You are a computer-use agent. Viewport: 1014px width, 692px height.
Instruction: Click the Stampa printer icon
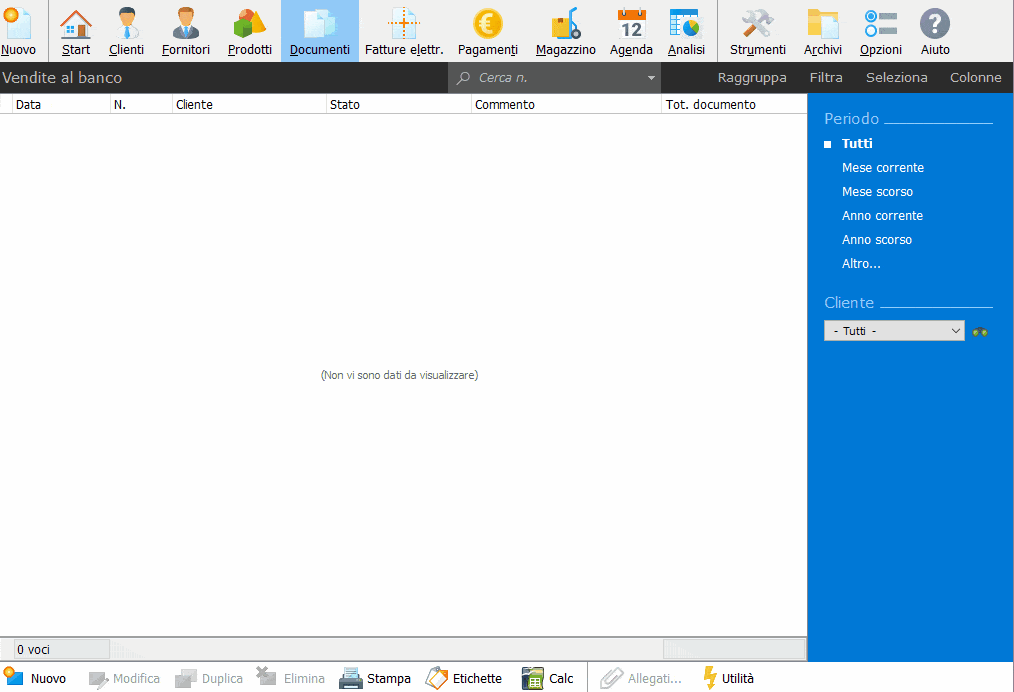click(x=351, y=678)
